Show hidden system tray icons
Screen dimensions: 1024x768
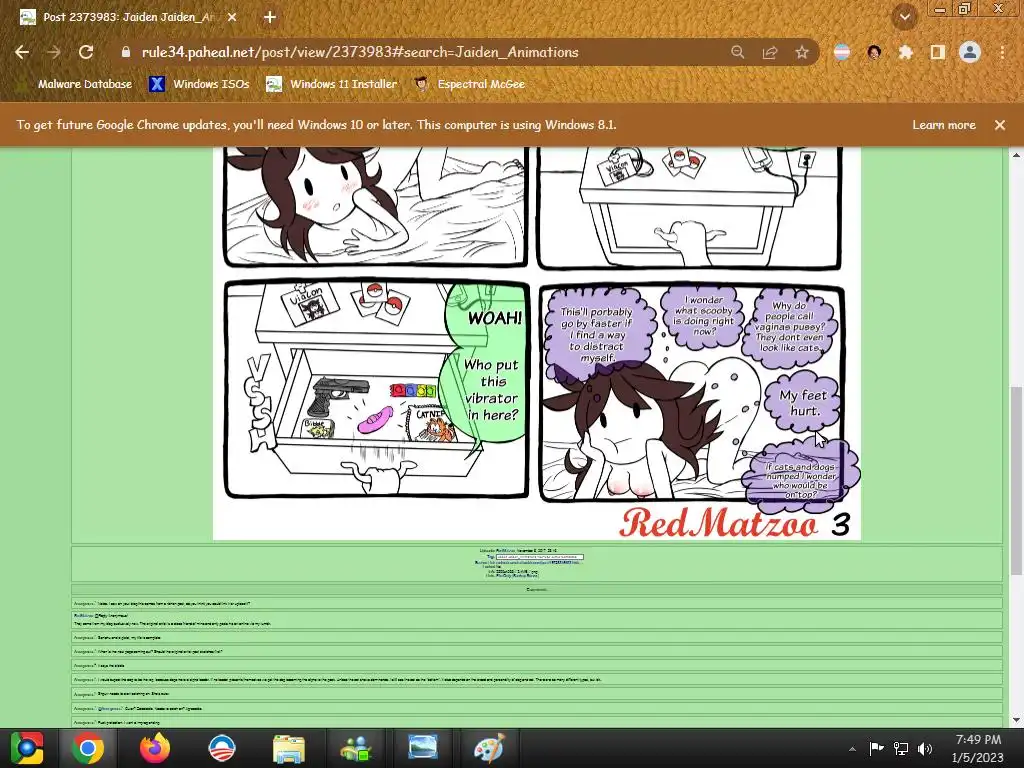click(x=852, y=748)
